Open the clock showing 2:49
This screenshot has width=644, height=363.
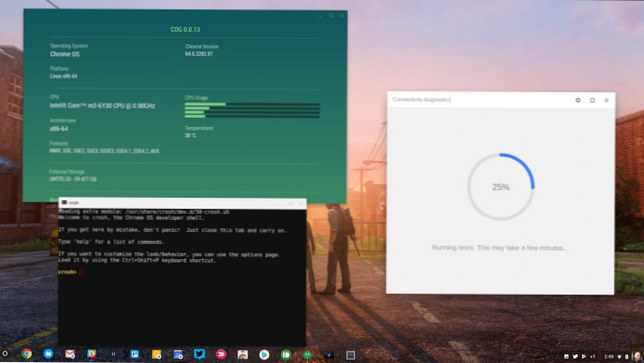click(609, 356)
